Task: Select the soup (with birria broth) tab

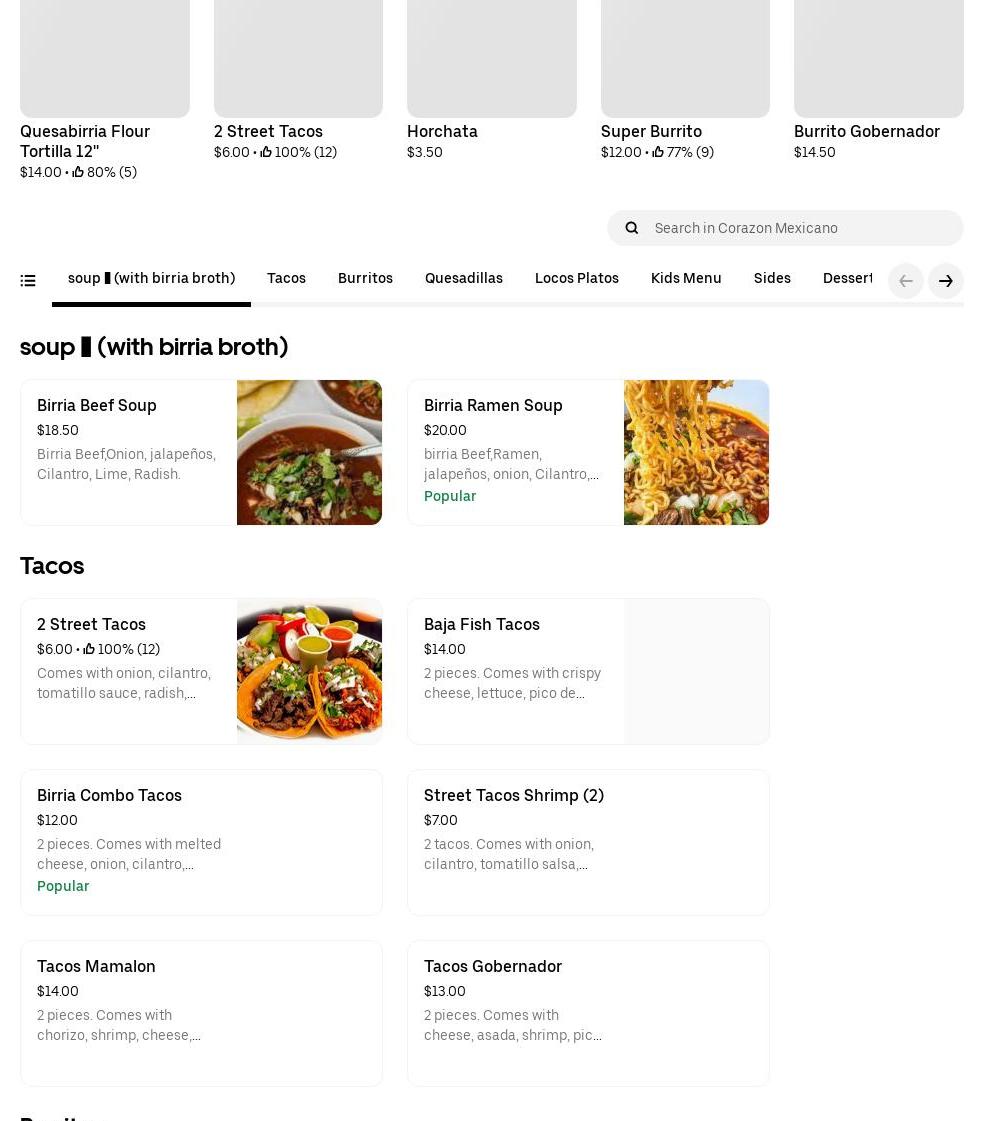Action: click(x=152, y=278)
